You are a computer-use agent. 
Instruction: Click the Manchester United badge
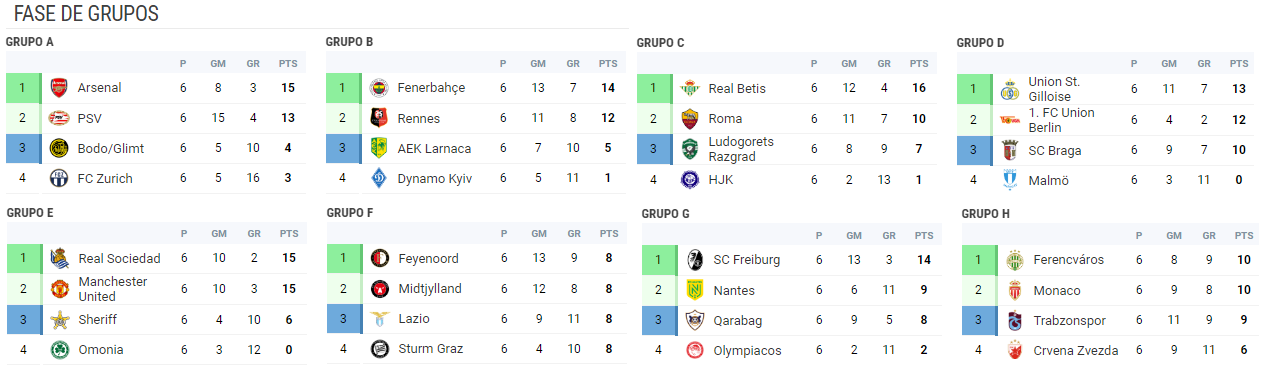click(x=58, y=290)
